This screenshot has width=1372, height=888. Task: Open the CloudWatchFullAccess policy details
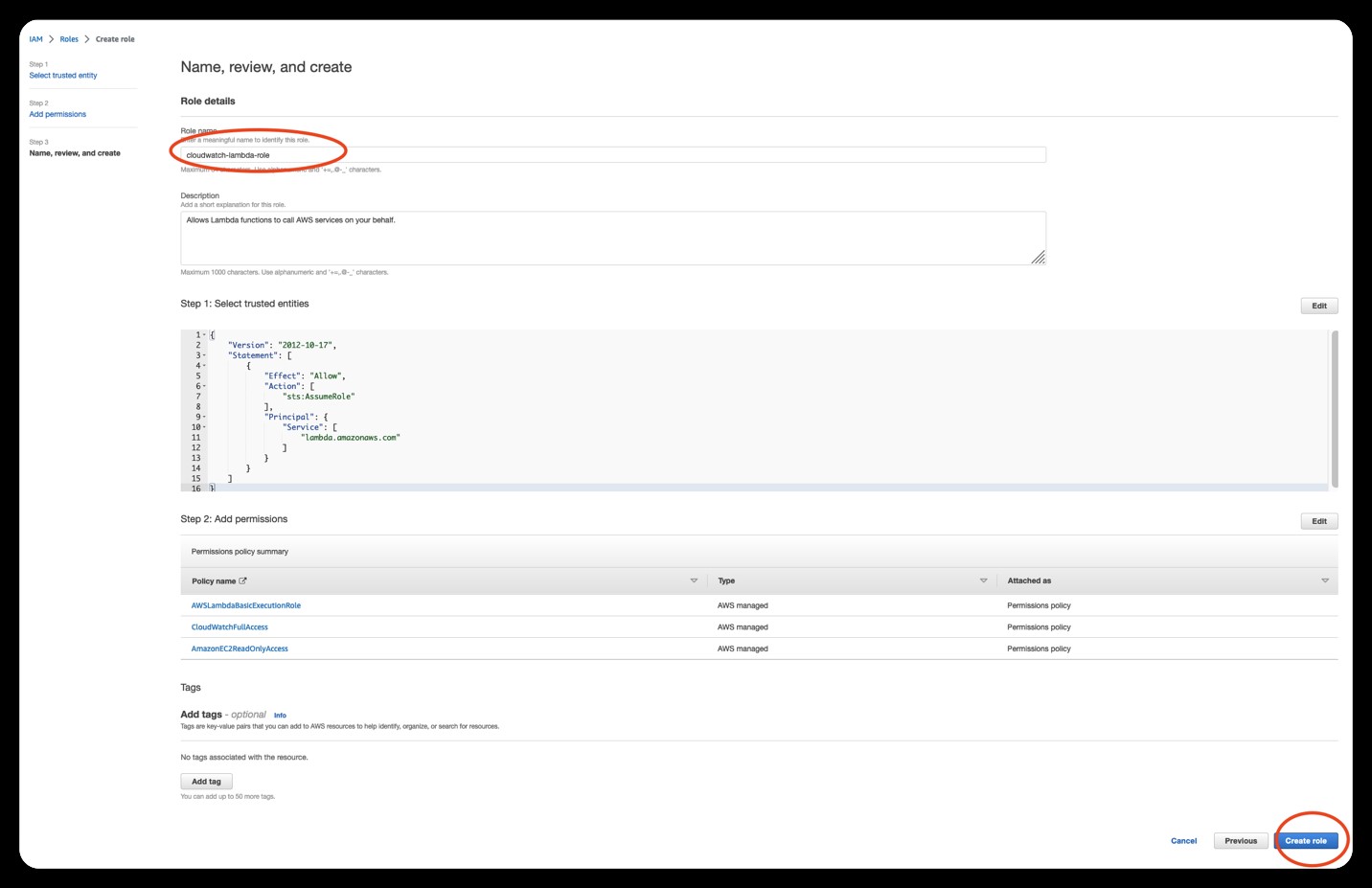230,626
